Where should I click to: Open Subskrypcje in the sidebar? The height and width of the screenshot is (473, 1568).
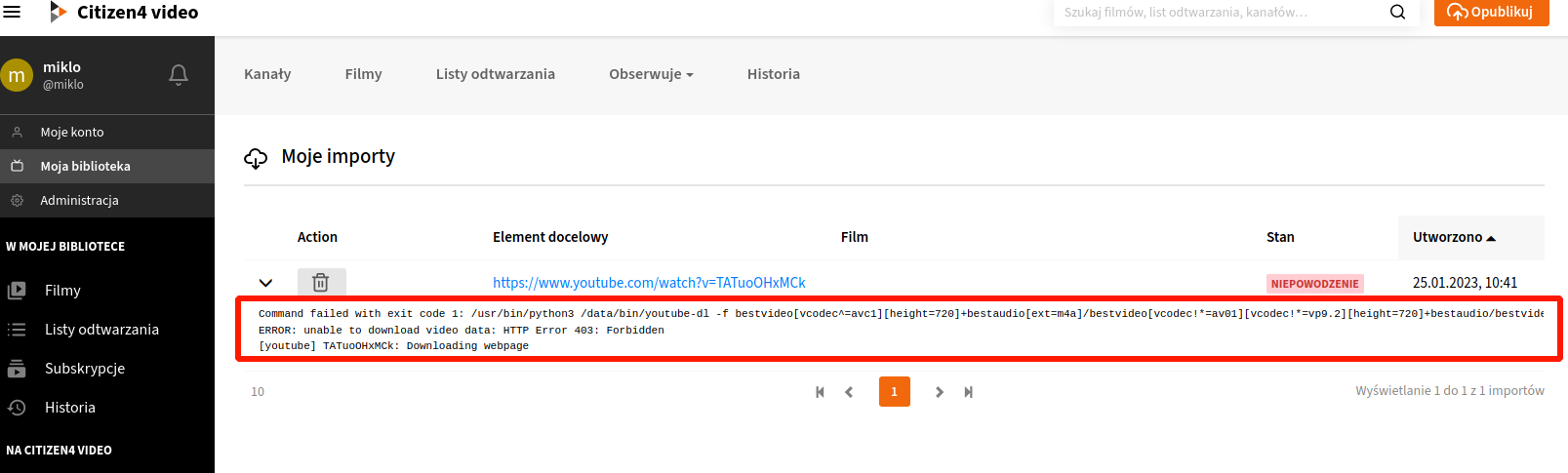84,369
